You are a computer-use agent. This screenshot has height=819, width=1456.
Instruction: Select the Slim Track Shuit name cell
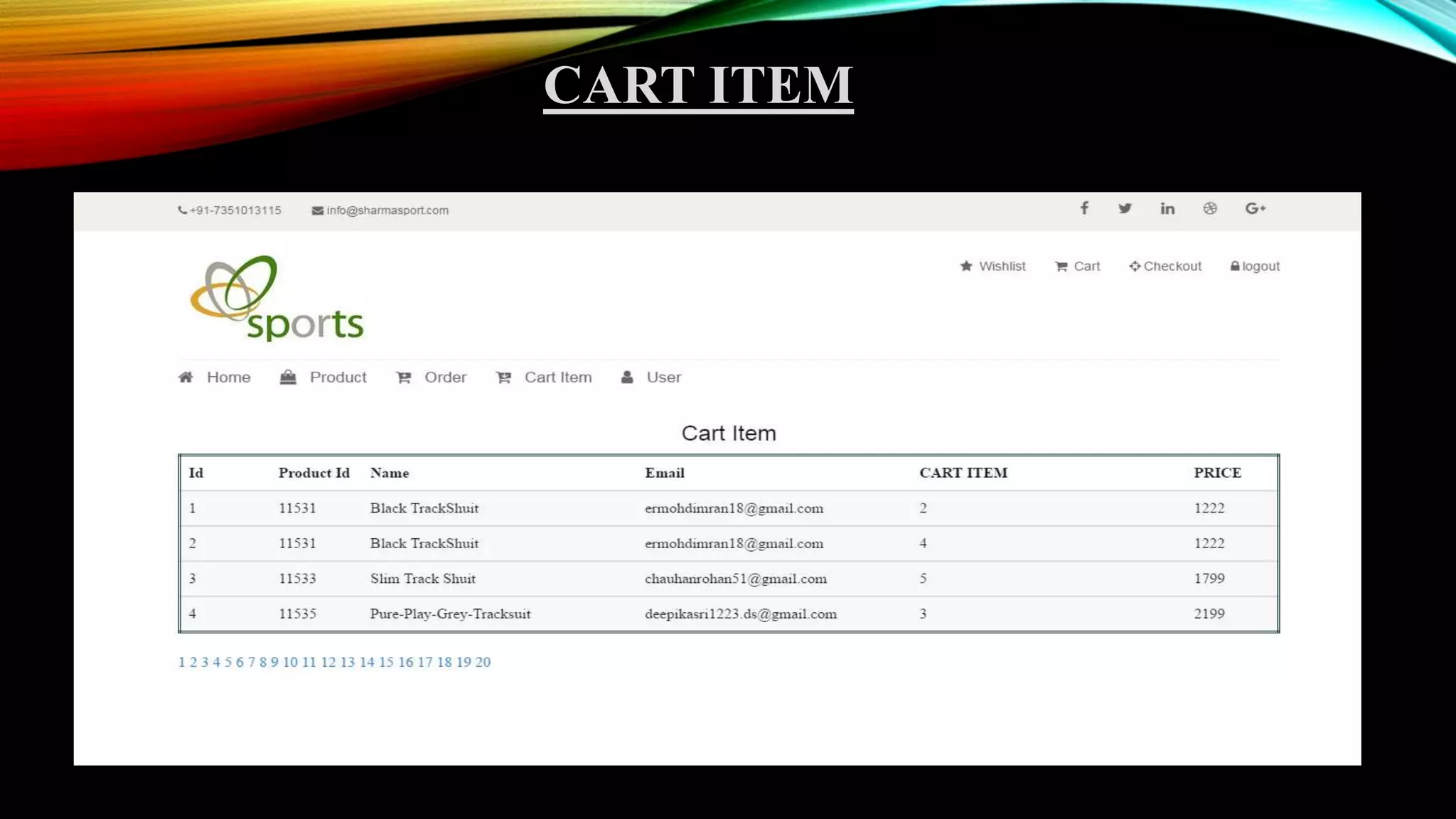click(x=423, y=579)
